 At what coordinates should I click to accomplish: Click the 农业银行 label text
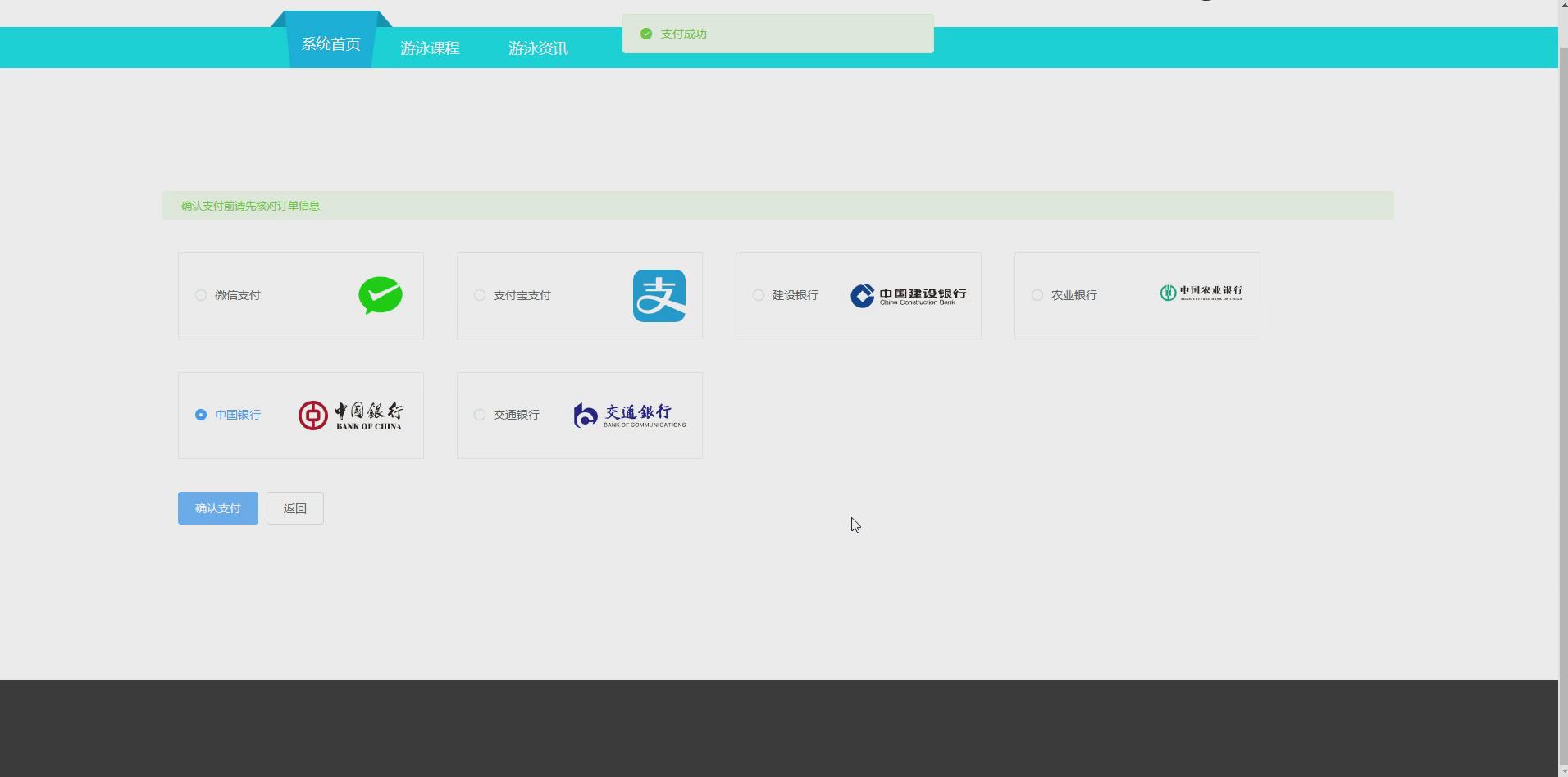[x=1074, y=295]
